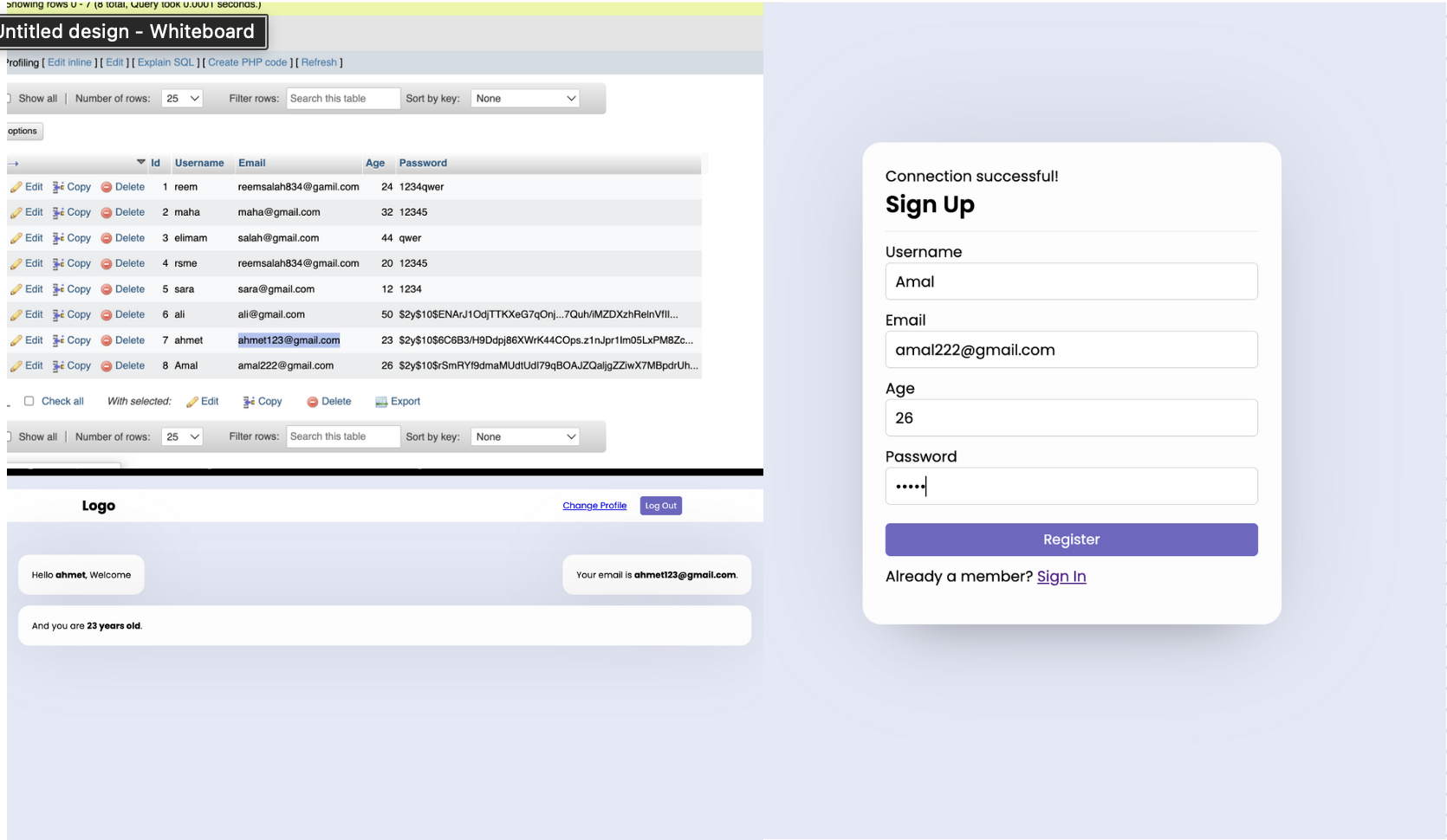Toggle the bottom Show all checkbox

(x=9, y=437)
